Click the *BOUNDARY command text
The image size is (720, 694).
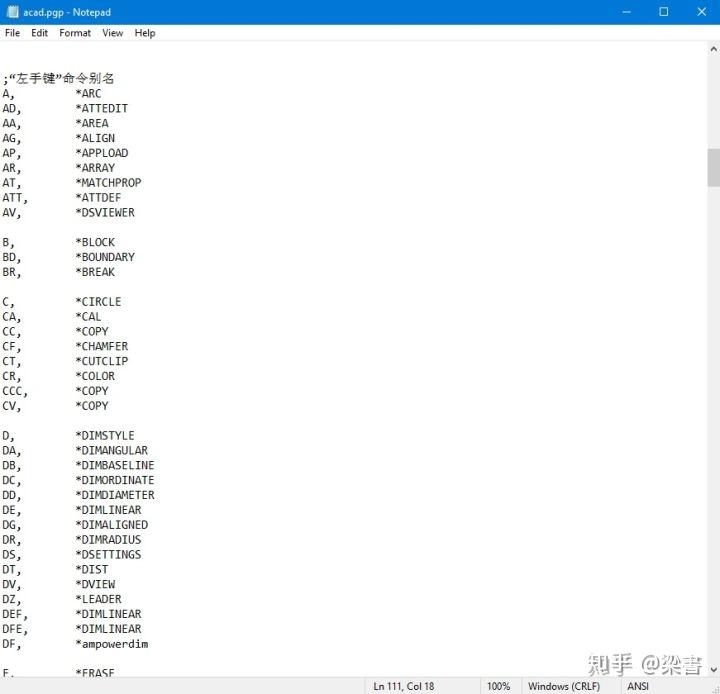click(105, 257)
